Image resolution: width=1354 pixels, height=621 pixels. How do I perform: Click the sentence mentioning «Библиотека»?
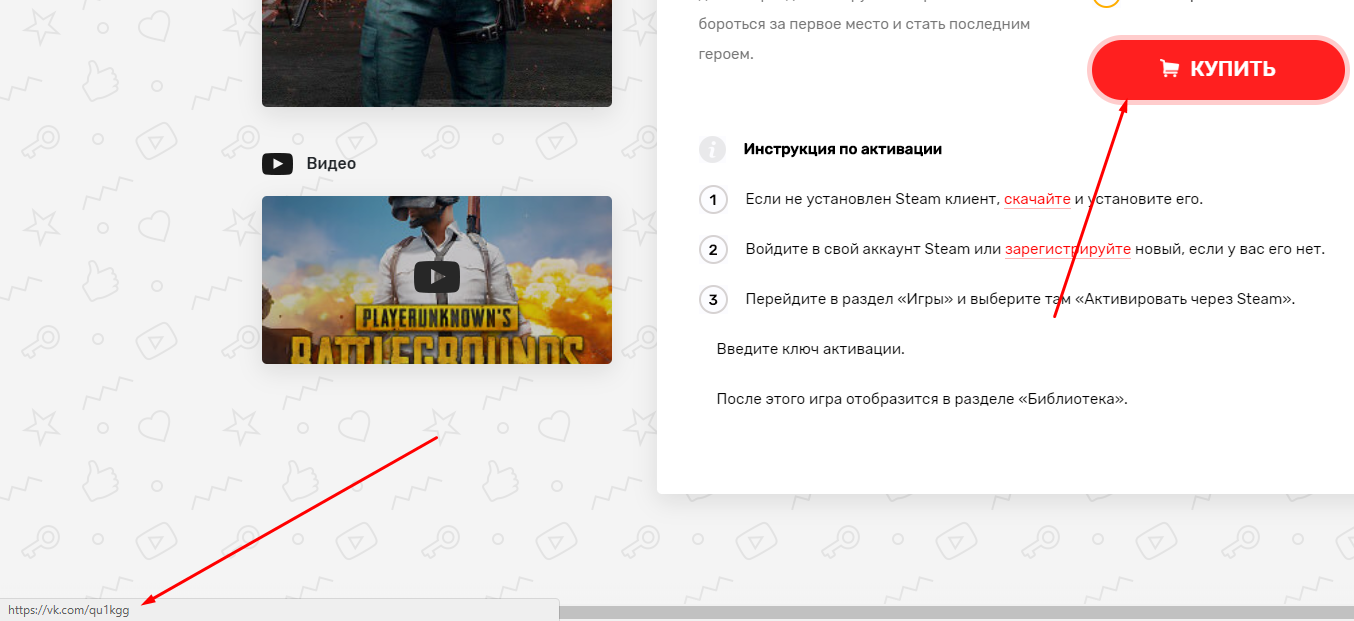[922, 399]
